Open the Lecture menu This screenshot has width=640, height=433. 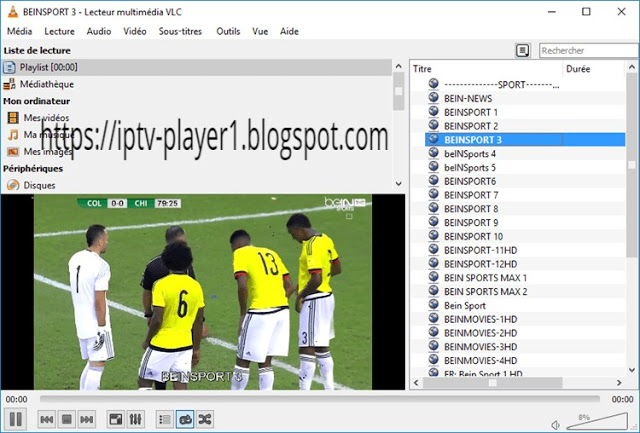(60, 31)
